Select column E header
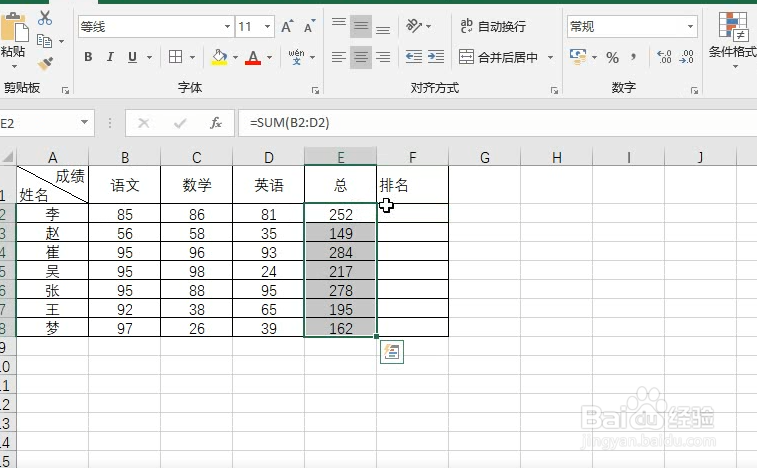 pos(340,157)
